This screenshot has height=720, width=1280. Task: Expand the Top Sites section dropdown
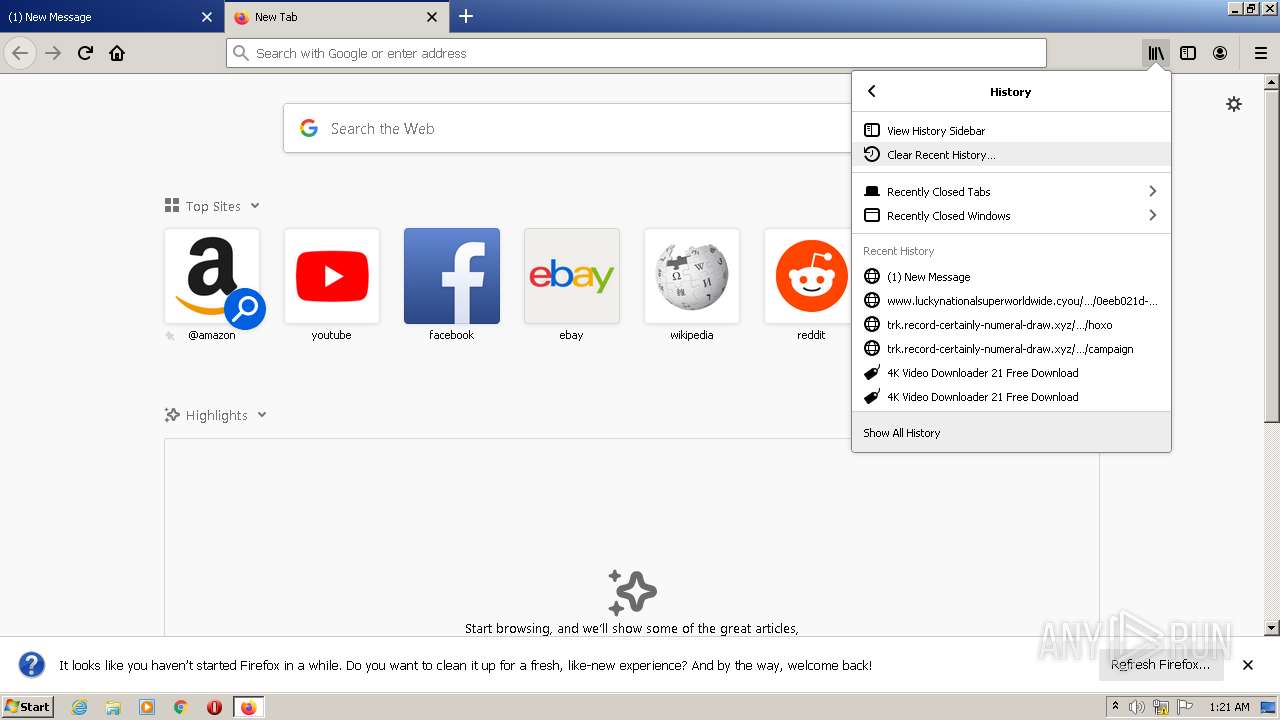(x=255, y=206)
